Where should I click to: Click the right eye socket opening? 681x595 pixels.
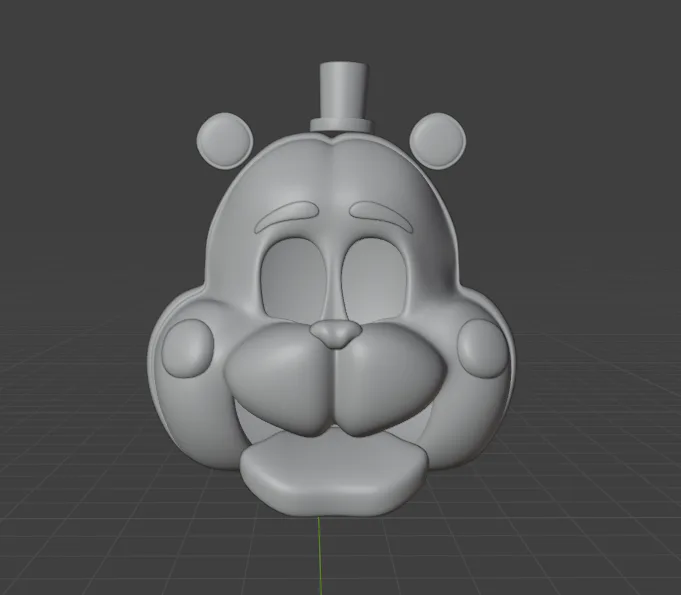[376, 278]
